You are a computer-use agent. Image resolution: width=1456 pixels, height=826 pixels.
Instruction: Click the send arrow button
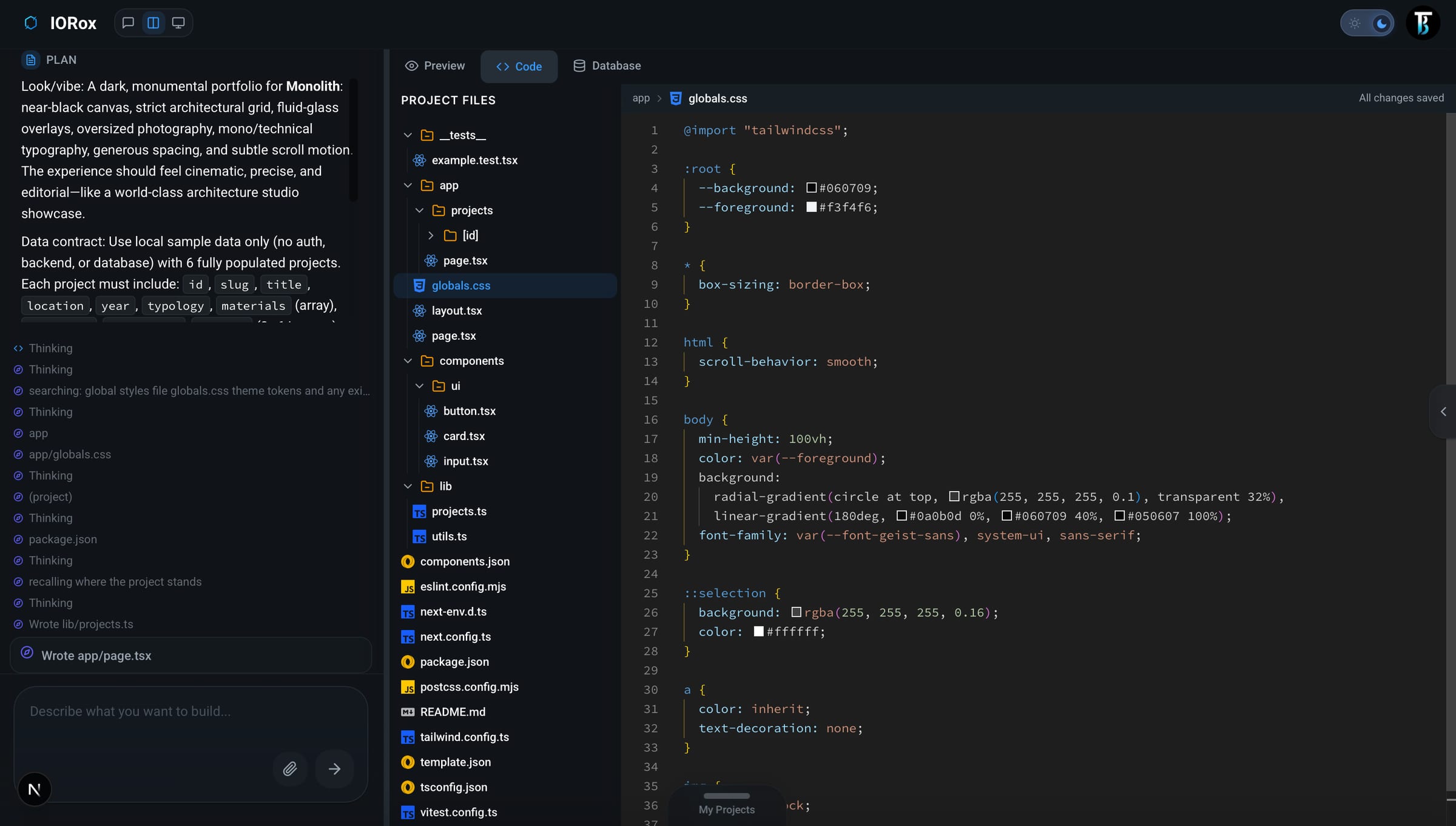coord(334,769)
